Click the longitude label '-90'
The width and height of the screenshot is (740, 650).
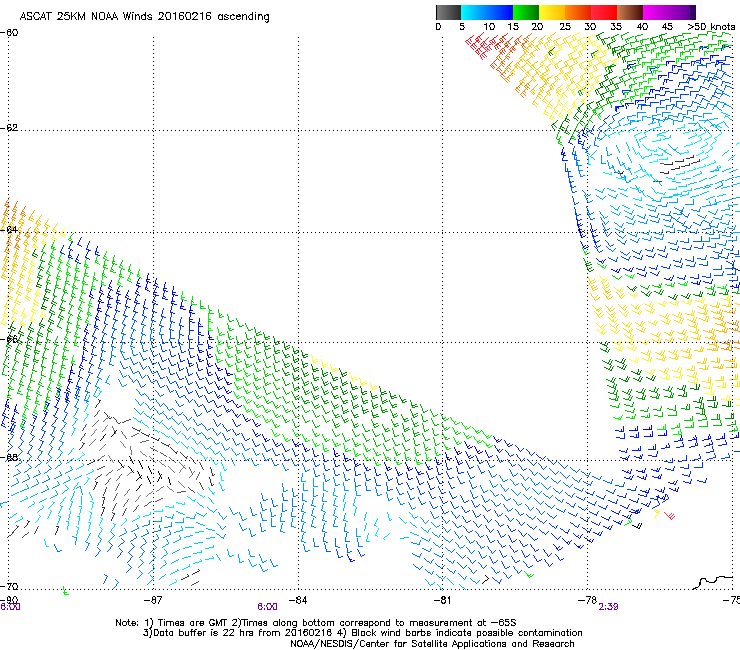9,599
